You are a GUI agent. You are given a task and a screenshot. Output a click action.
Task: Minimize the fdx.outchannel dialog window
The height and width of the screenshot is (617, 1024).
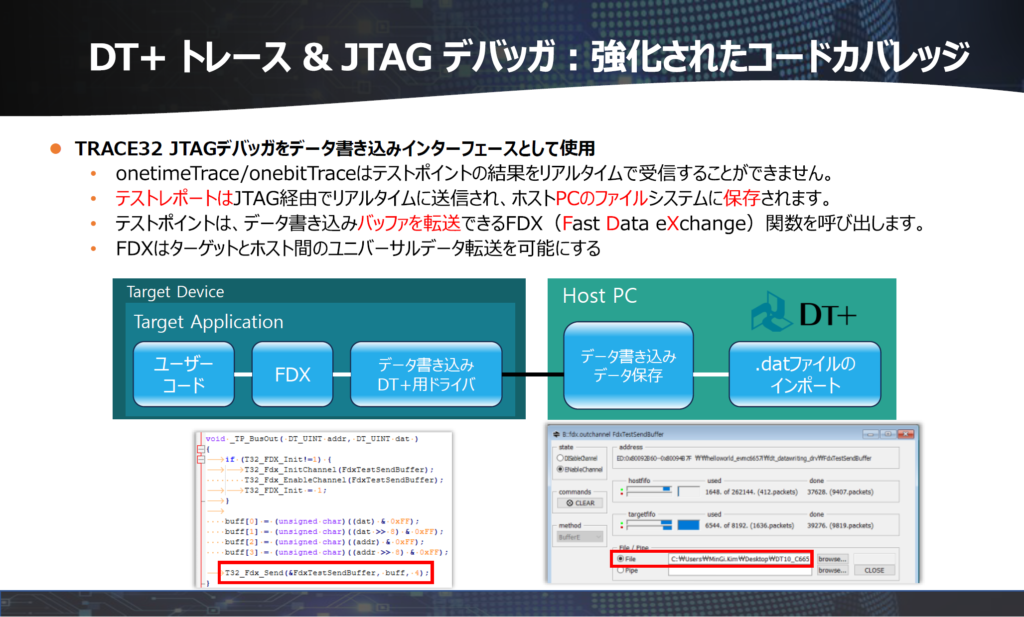click(x=871, y=434)
